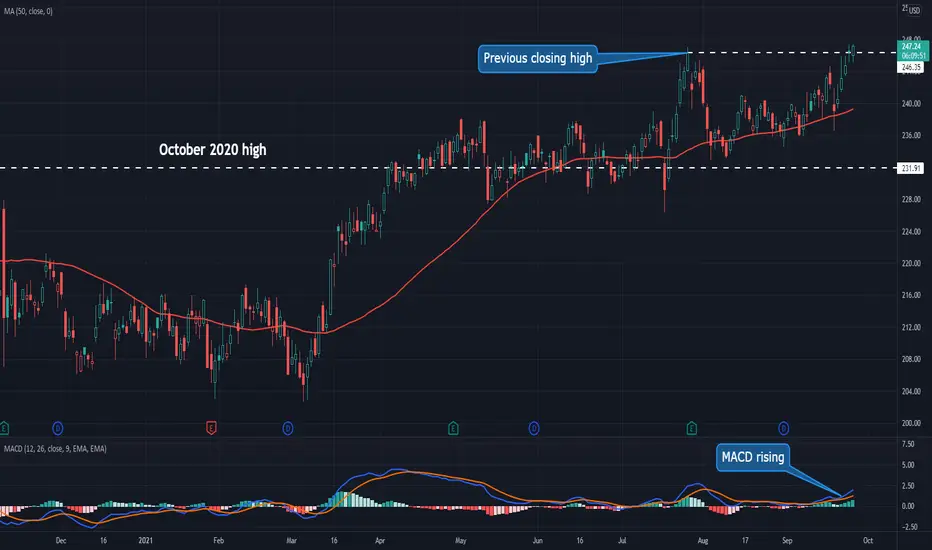Click the 212.00 price axis value
Viewport: 932px width, 550px height.
[x=911, y=328]
